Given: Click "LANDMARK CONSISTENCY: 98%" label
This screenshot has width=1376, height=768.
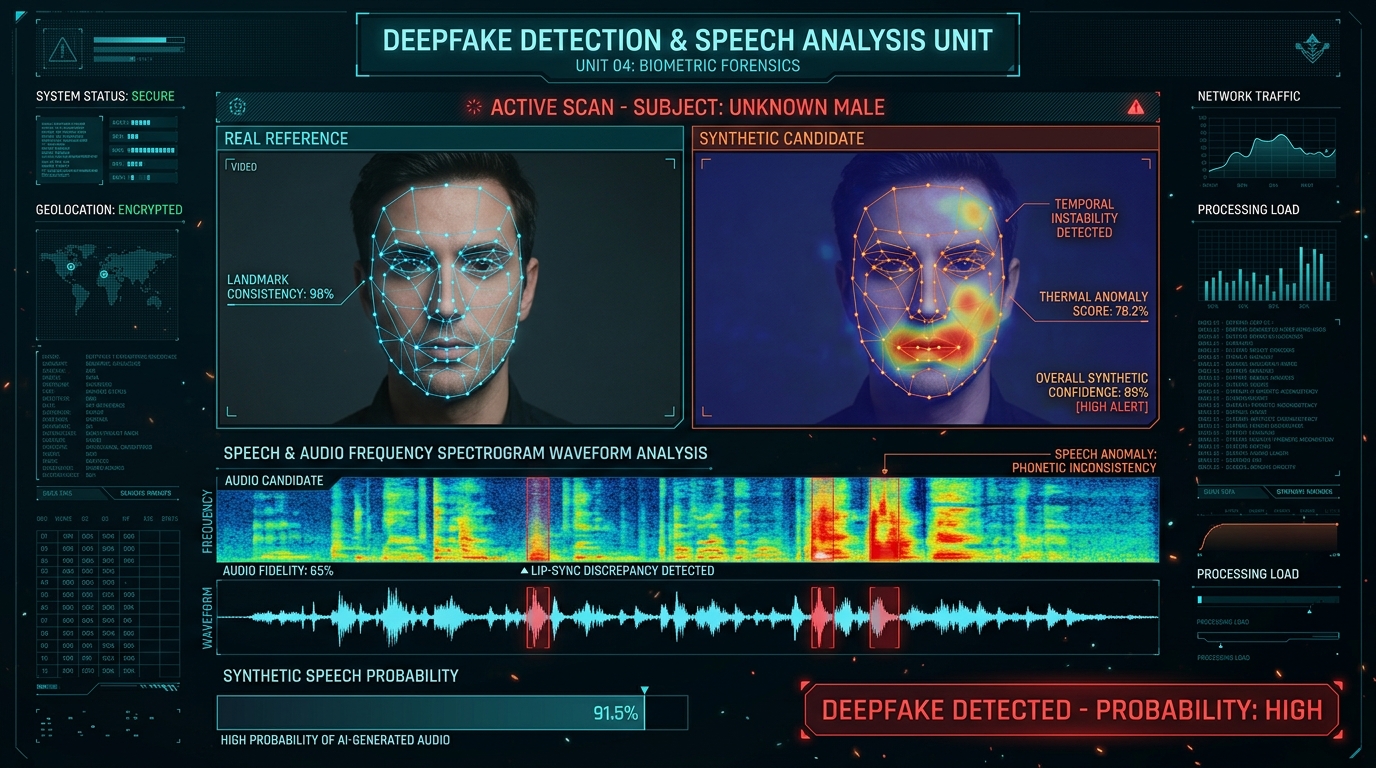Looking at the screenshot, I should tap(280, 287).
